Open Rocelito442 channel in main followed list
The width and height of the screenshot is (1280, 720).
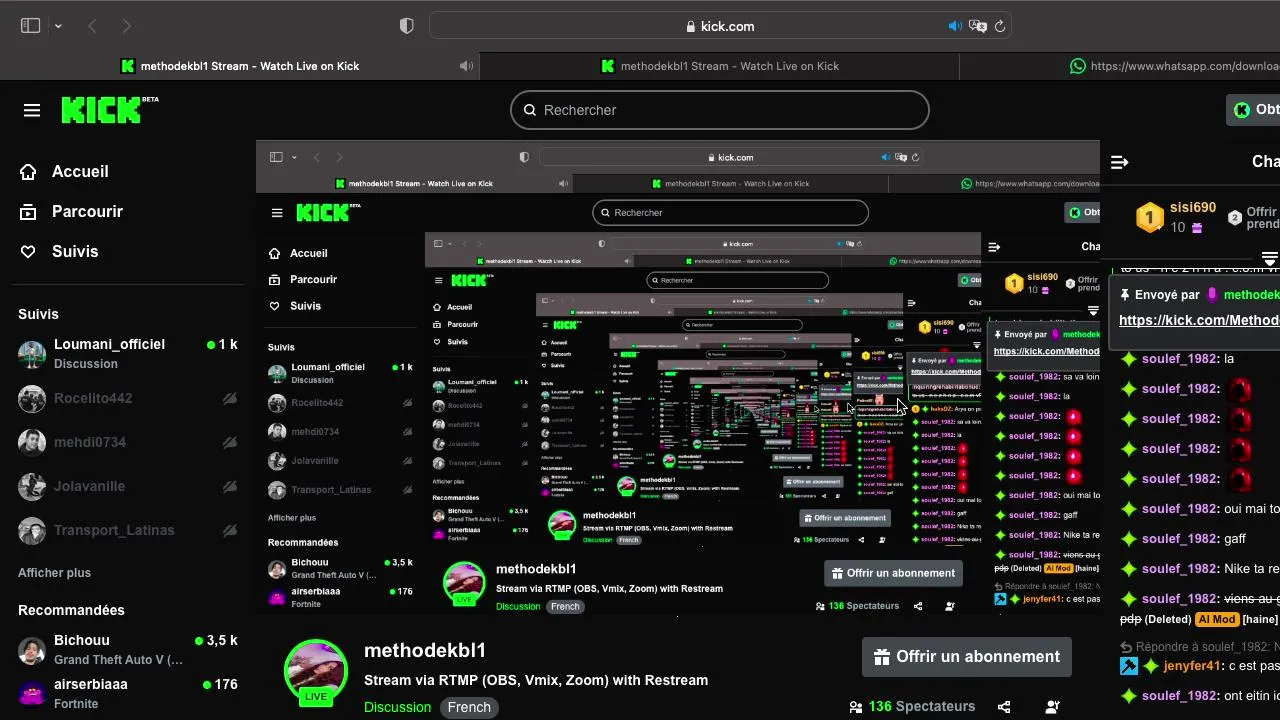coord(128,398)
